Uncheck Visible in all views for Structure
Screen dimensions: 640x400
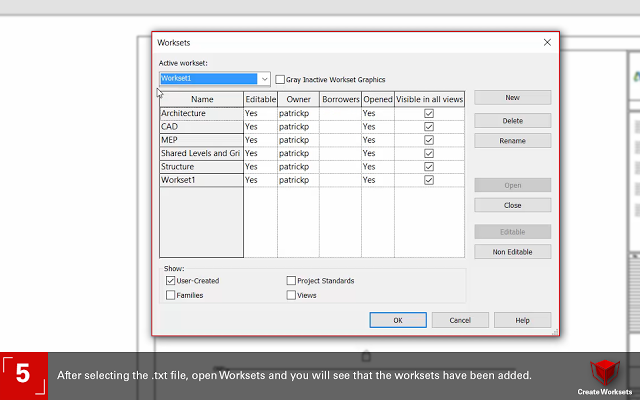click(x=429, y=167)
